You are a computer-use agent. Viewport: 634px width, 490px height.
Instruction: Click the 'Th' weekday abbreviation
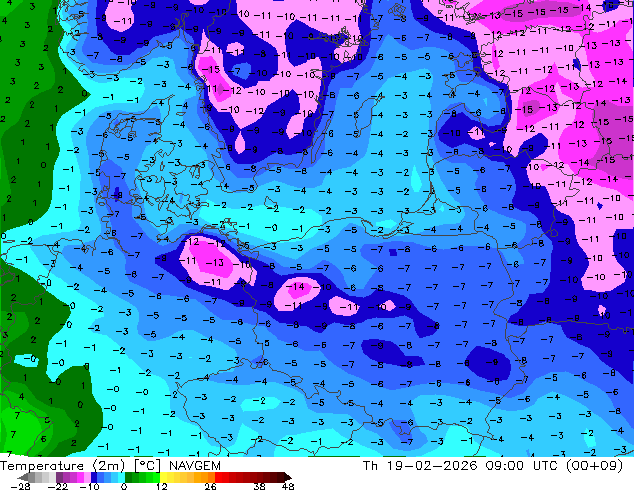pyautogui.click(x=370, y=466)
